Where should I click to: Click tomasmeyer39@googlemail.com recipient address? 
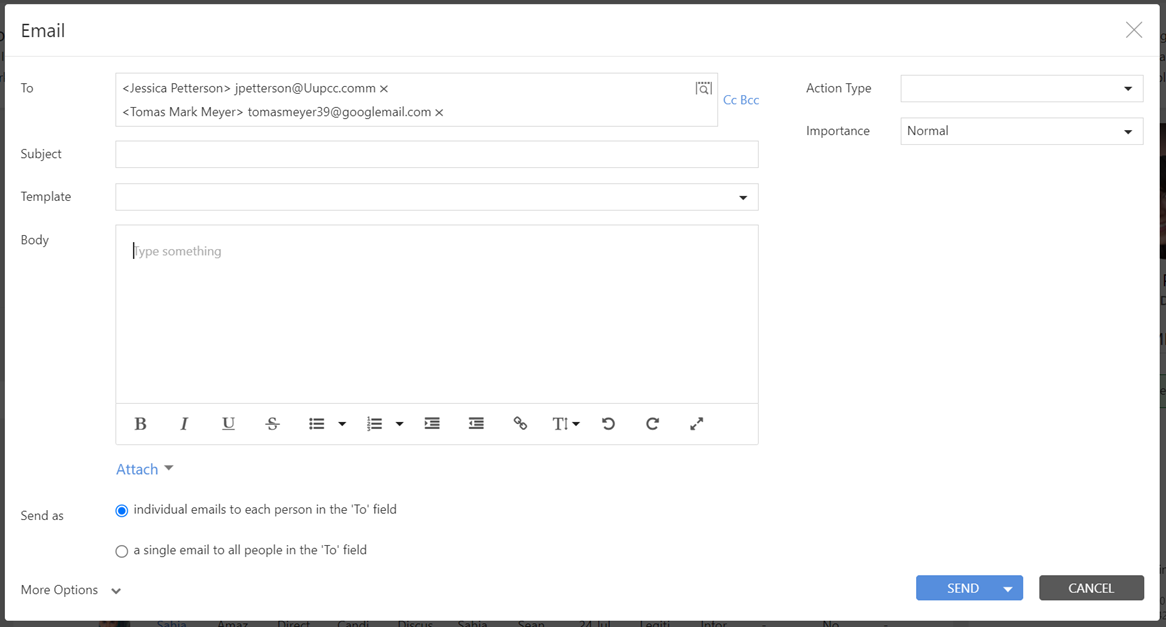coord(339,112)
